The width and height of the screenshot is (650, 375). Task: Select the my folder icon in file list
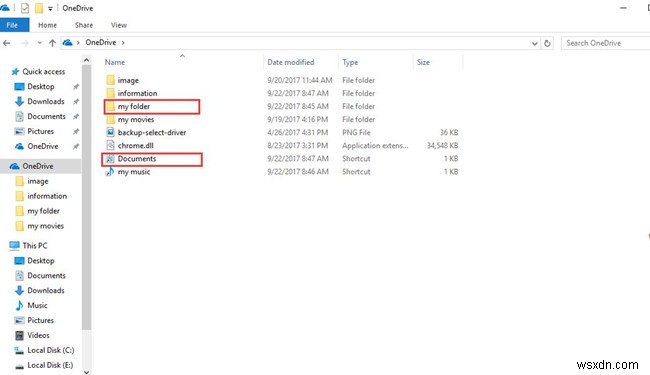(110, 106)
